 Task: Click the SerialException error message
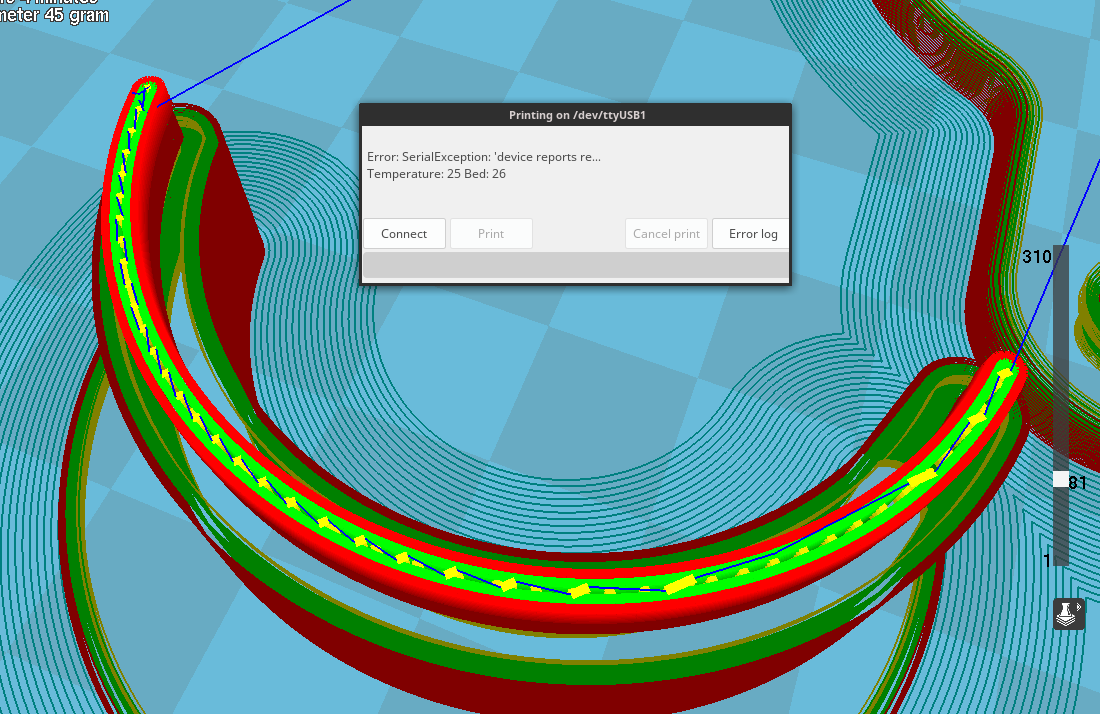[484, 157]
